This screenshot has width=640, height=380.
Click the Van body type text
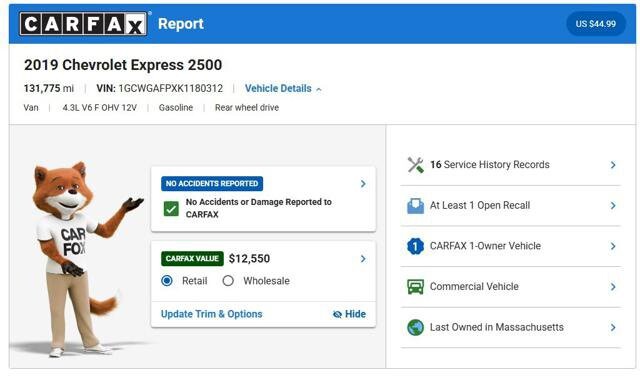pos(31,108)
